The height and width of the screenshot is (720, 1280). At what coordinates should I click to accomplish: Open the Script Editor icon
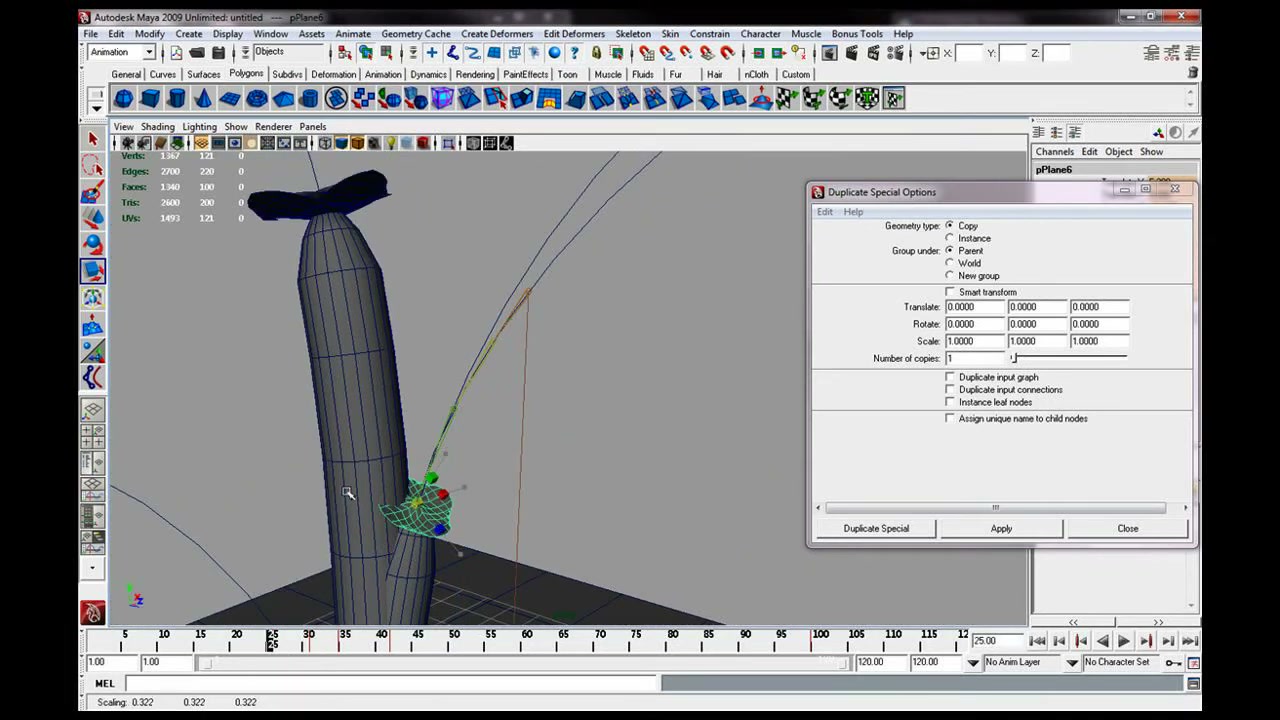coord(1193,683)
